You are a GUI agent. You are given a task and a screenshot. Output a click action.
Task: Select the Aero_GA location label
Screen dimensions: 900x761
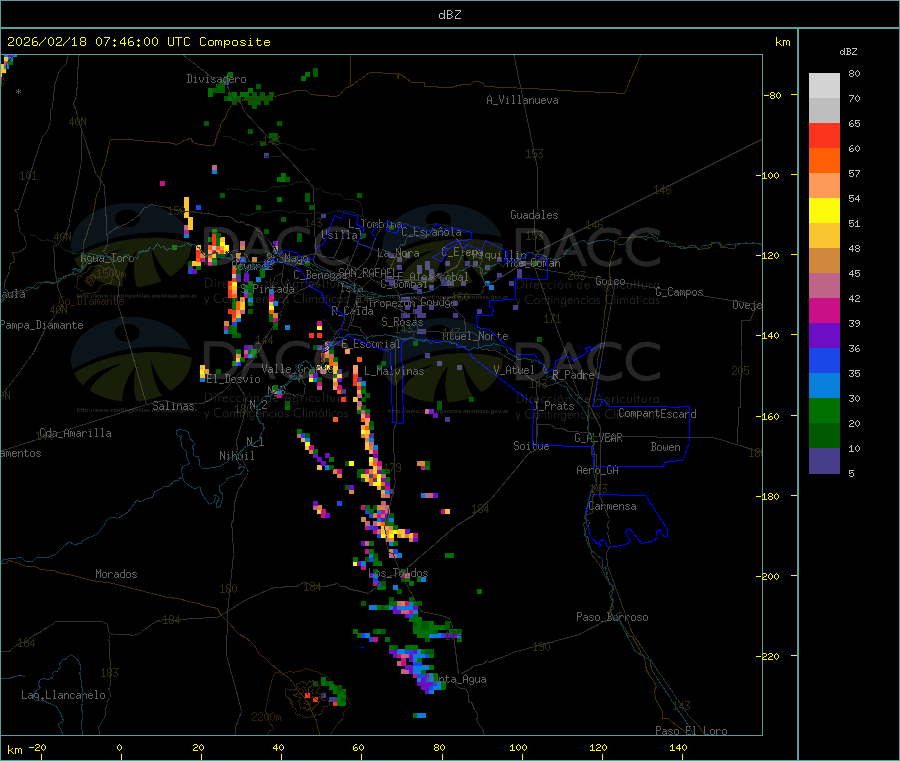pyautogui.click(x=598, y=470)
